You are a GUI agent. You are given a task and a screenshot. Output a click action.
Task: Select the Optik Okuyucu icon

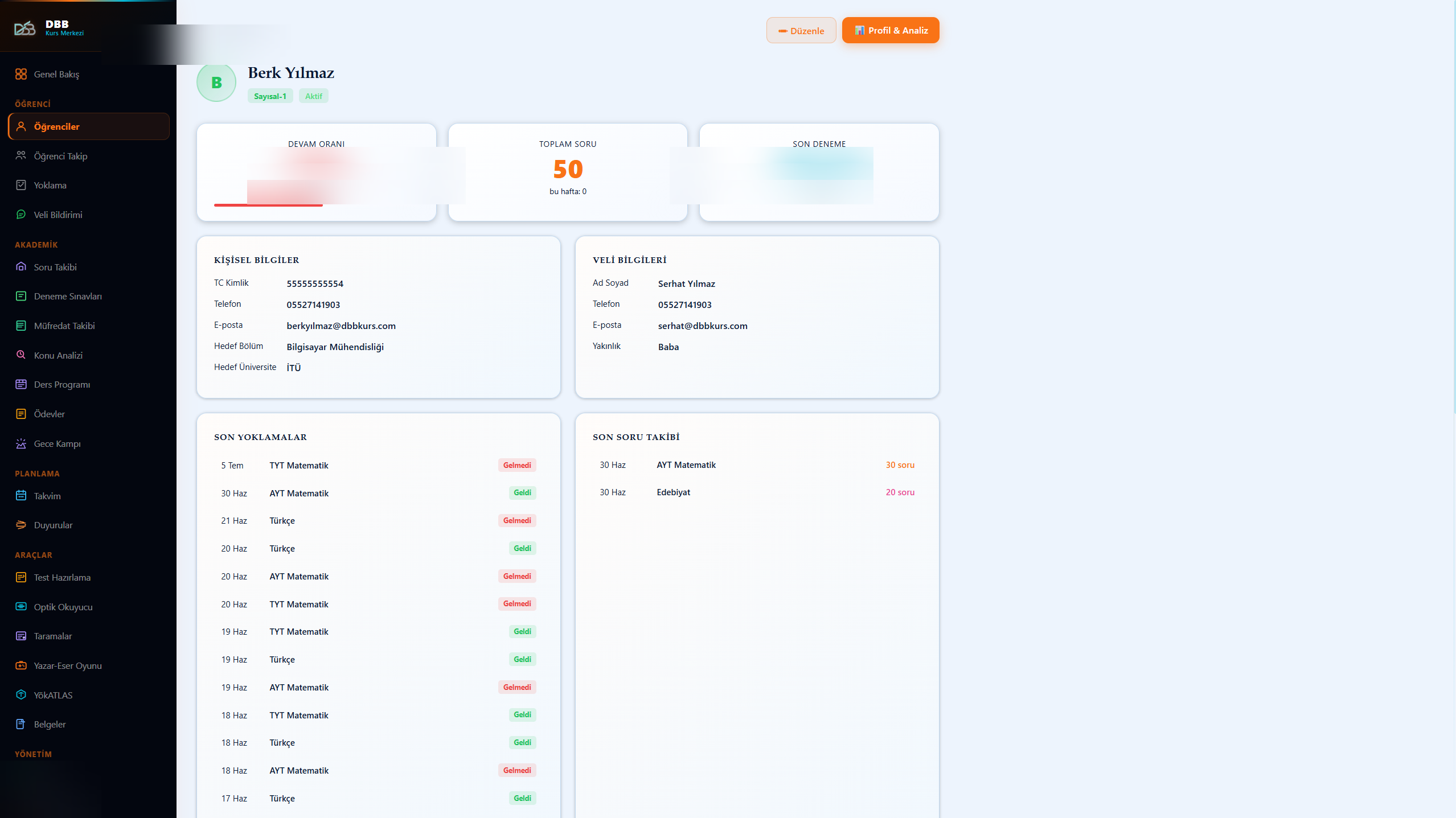[x=21, y=606]
